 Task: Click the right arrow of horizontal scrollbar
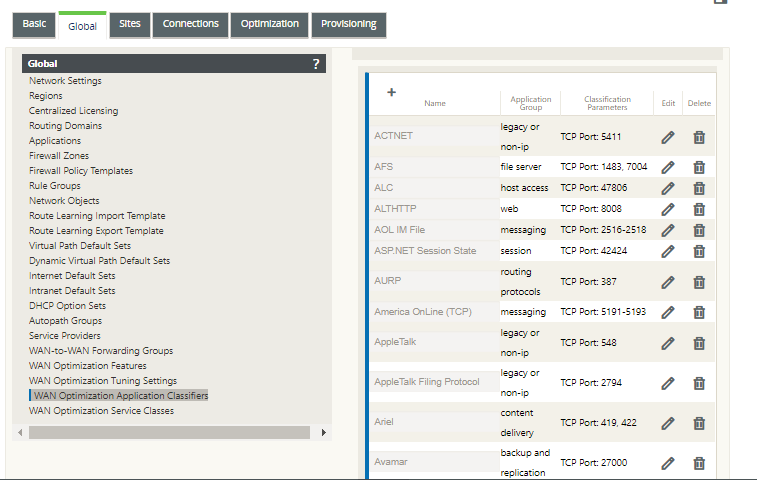(x=323, y=433)
